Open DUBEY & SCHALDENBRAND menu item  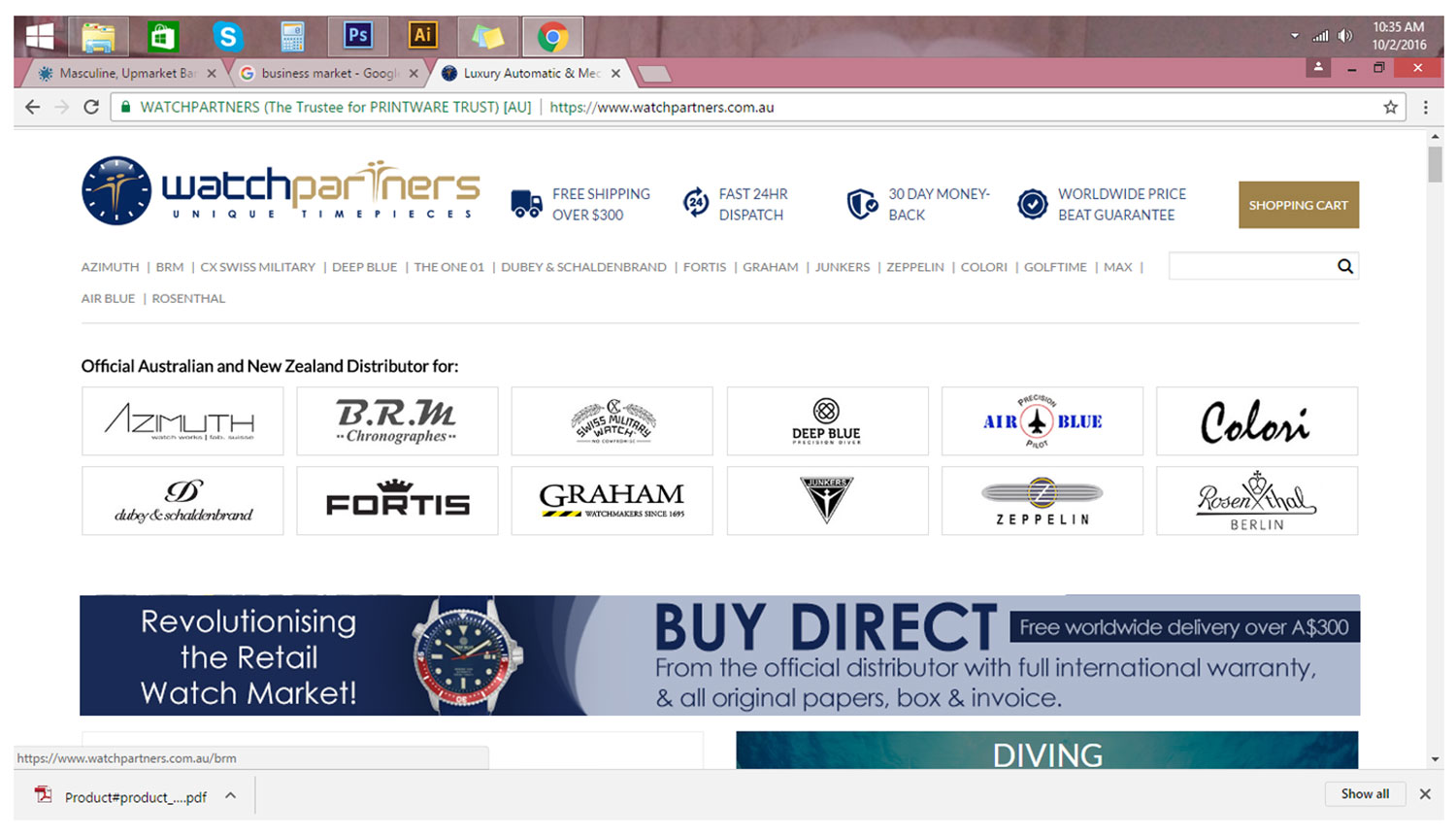(583, 267)
